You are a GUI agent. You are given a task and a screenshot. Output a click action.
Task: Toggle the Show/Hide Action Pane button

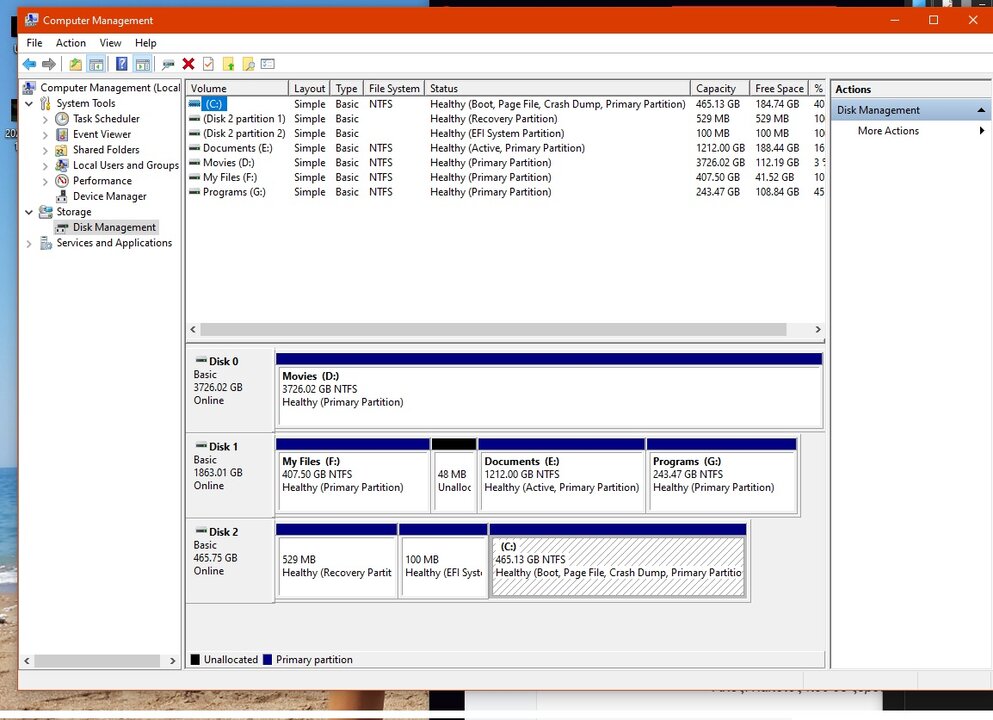tap(143, 64)
